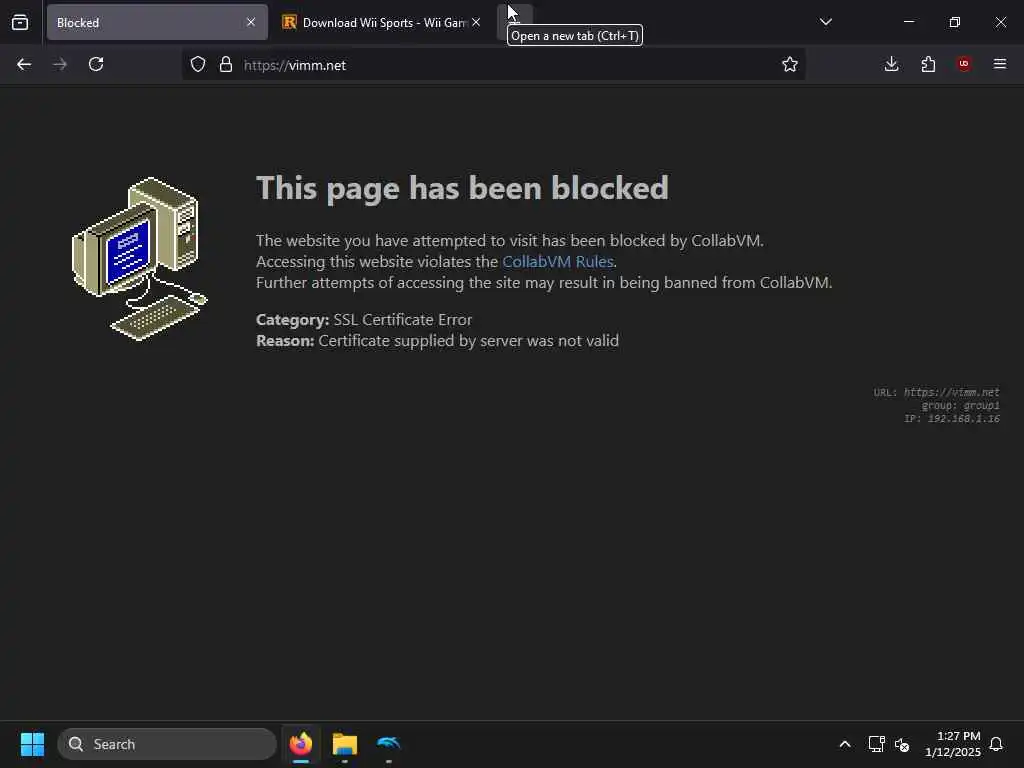
Task: Open the Extensions menu
Action: tap(928, 65)
